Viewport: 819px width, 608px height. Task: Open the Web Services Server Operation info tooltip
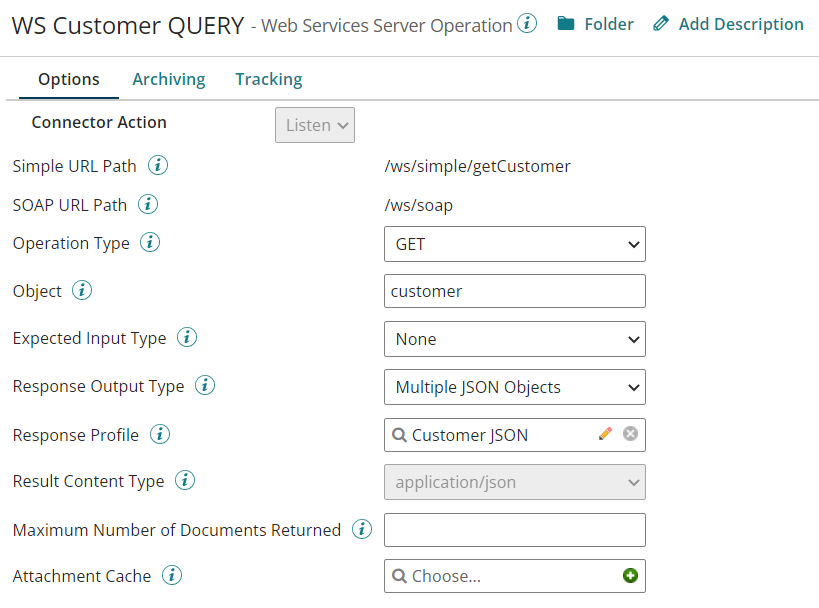[x=527, y=24]
